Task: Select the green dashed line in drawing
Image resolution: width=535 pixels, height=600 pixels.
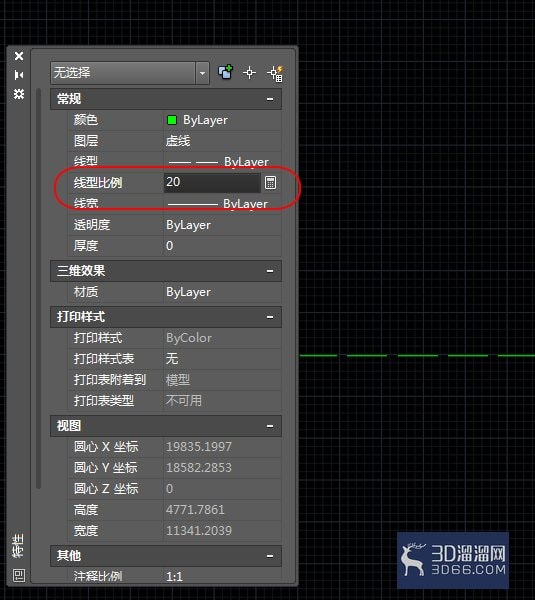Action: tap(417, 355)
